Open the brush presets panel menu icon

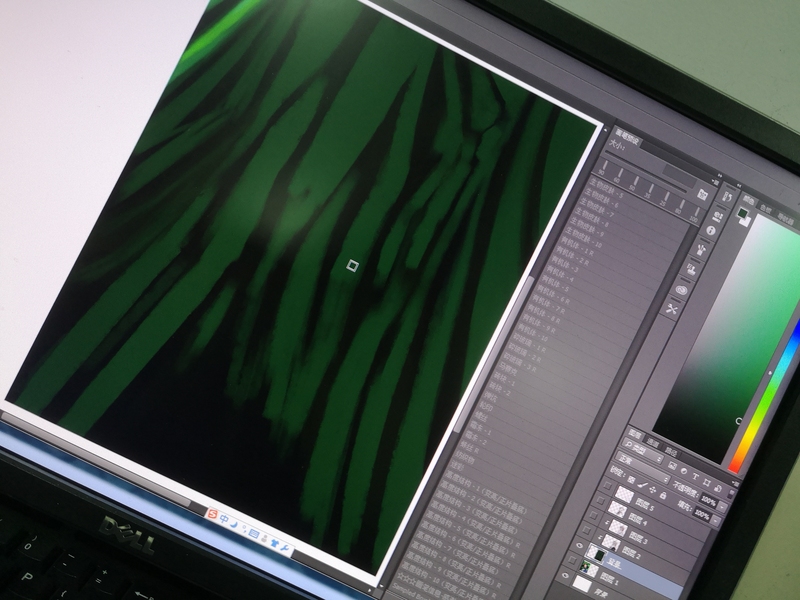(715, 182)
